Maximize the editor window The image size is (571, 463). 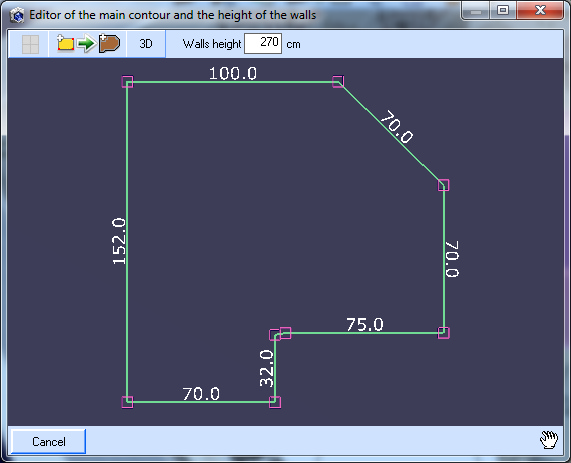pyautogui.click(x=503, y=10)
